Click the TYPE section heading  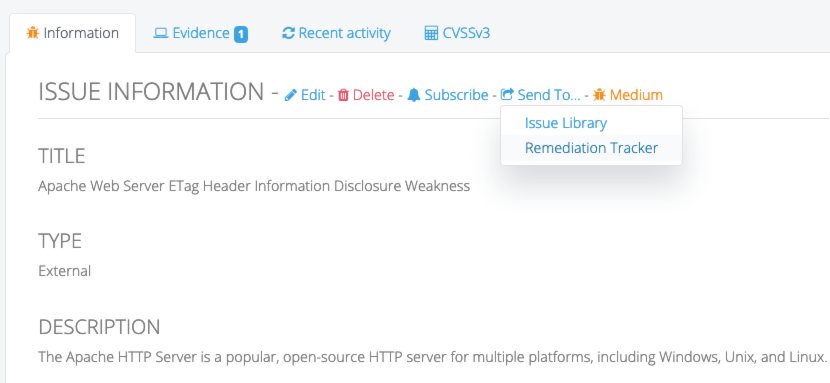pos(60,241)
